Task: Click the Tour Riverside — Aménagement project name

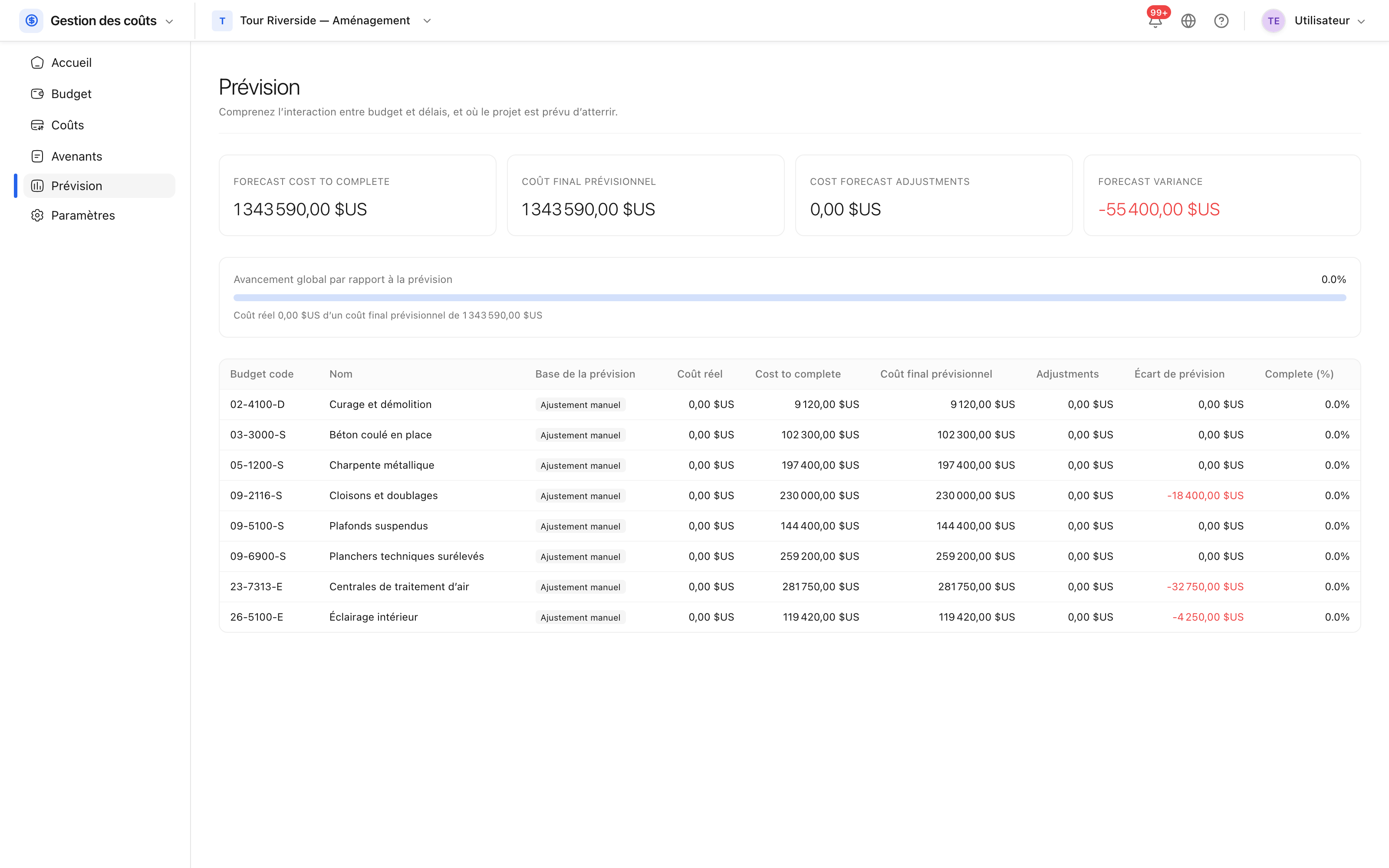Action: [325, 21]
